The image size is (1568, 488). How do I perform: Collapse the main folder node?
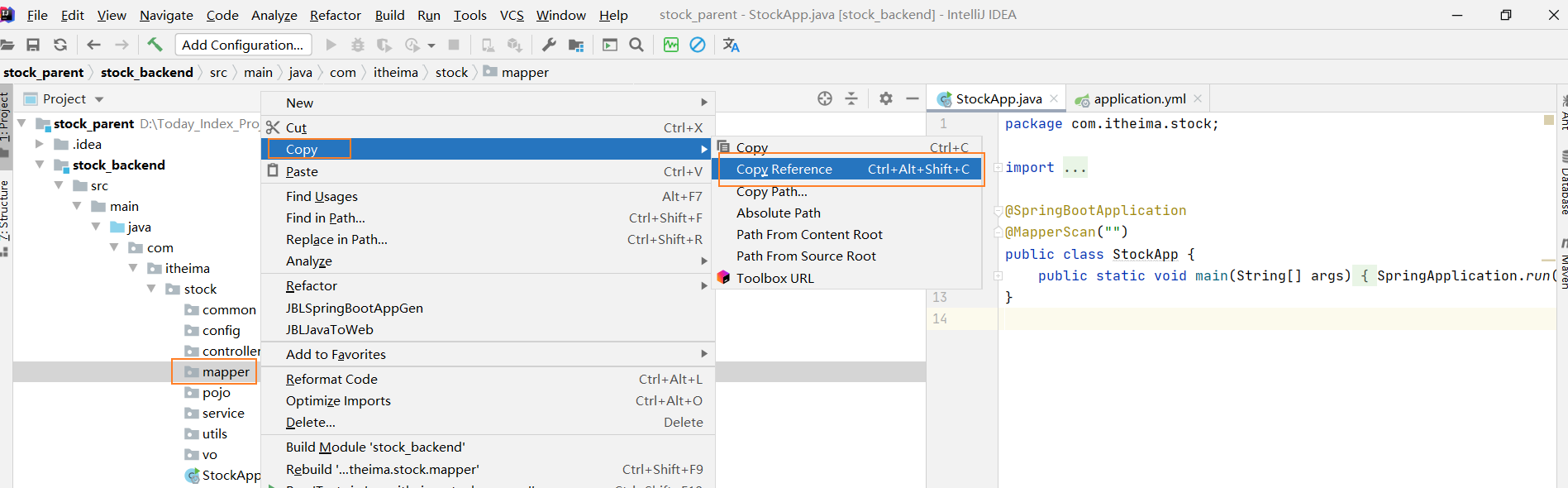[x=77, y=206]
